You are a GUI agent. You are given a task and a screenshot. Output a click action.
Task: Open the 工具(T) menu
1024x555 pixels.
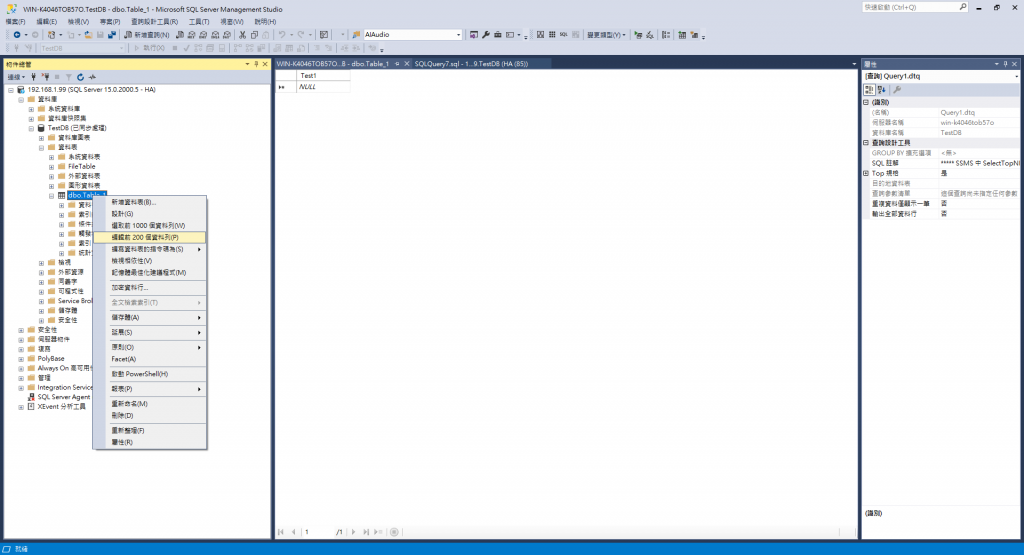coord(199,22)
